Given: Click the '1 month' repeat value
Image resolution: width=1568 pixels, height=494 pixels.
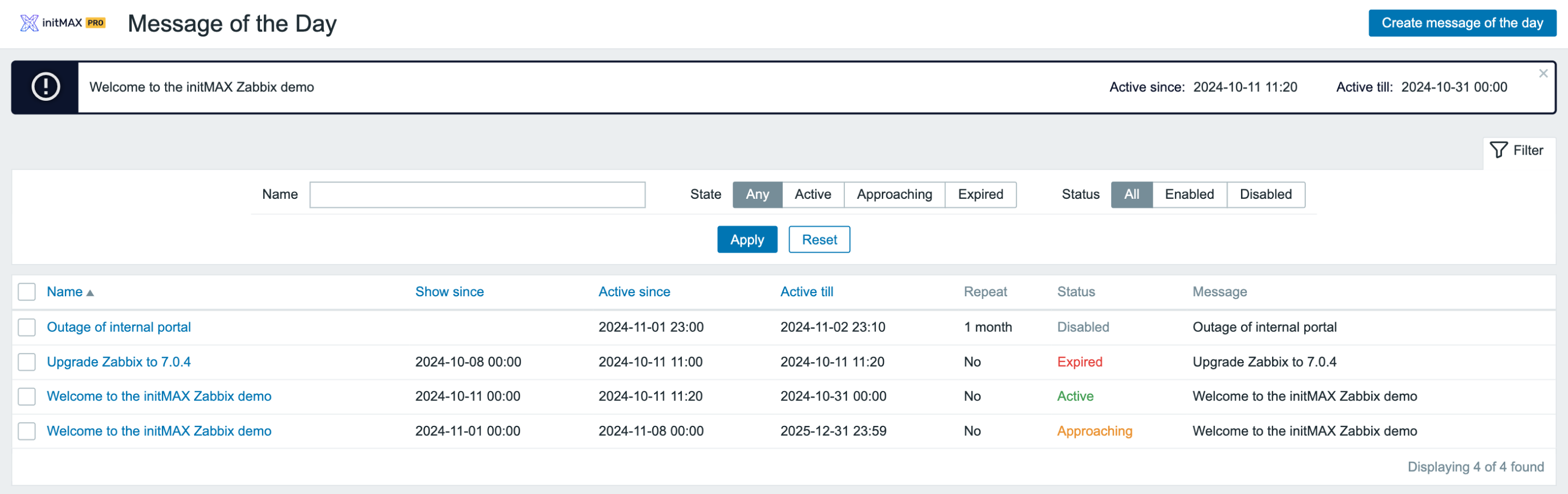Looking at the screenshot, I should click(x=988, y=327).
